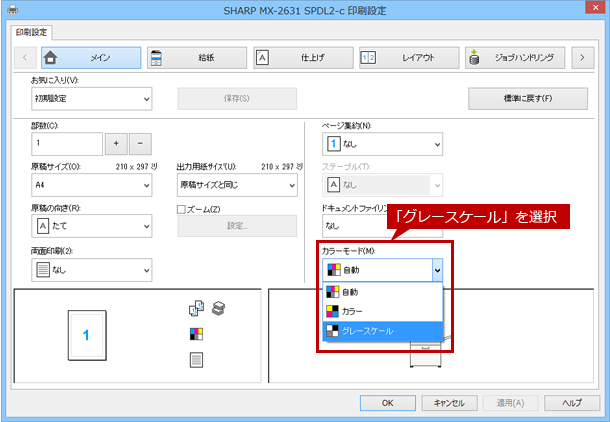Toggle the カラーモード dropdown arrow
The height and width of the screenshot is (422, 610).
pyautogui.click(x=437, y=270)
